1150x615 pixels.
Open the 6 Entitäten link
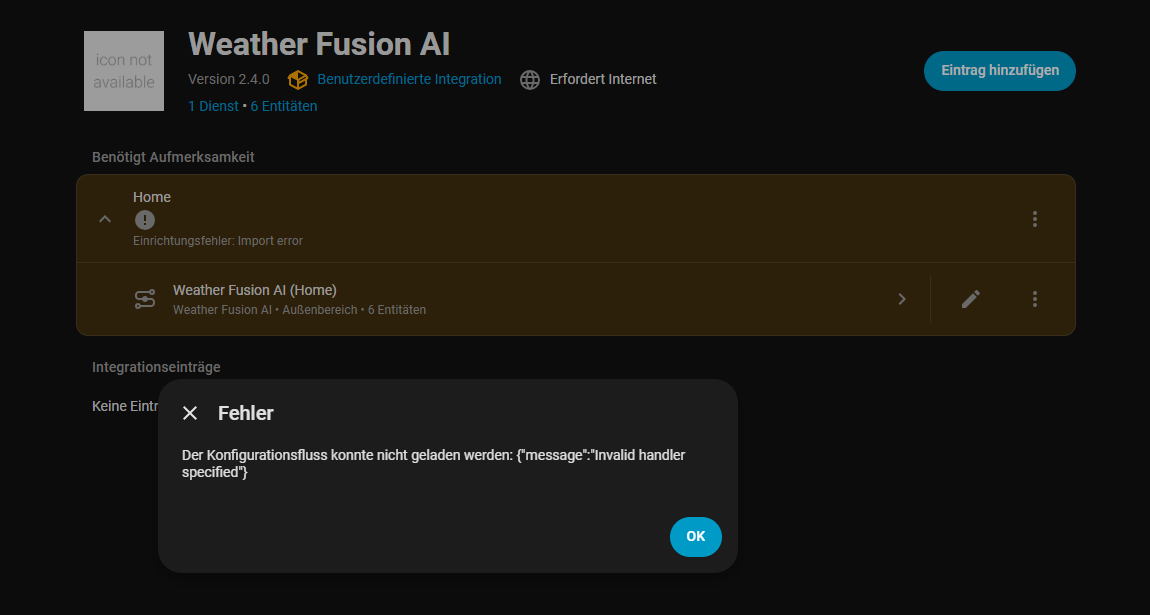point(284,106)
